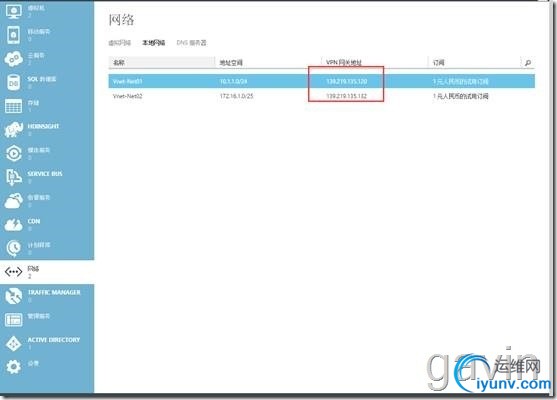Click the 172.16.1.0/25 address space cell
This screenshot has width=557, height=400.
(x=237, y=96)
